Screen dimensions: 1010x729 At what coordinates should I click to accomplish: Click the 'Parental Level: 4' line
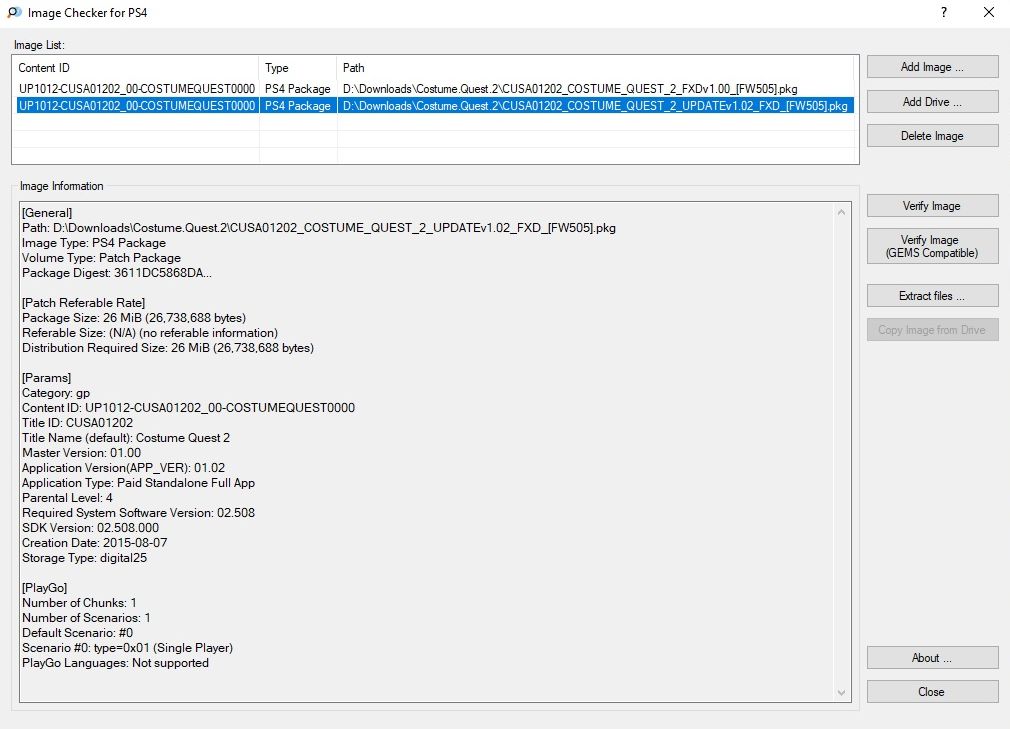[67, 498]
